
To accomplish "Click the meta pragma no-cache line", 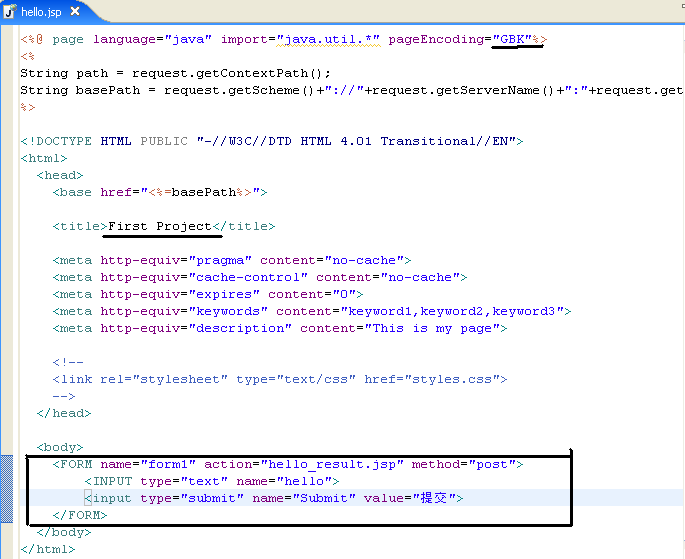I will coord(232,260).
